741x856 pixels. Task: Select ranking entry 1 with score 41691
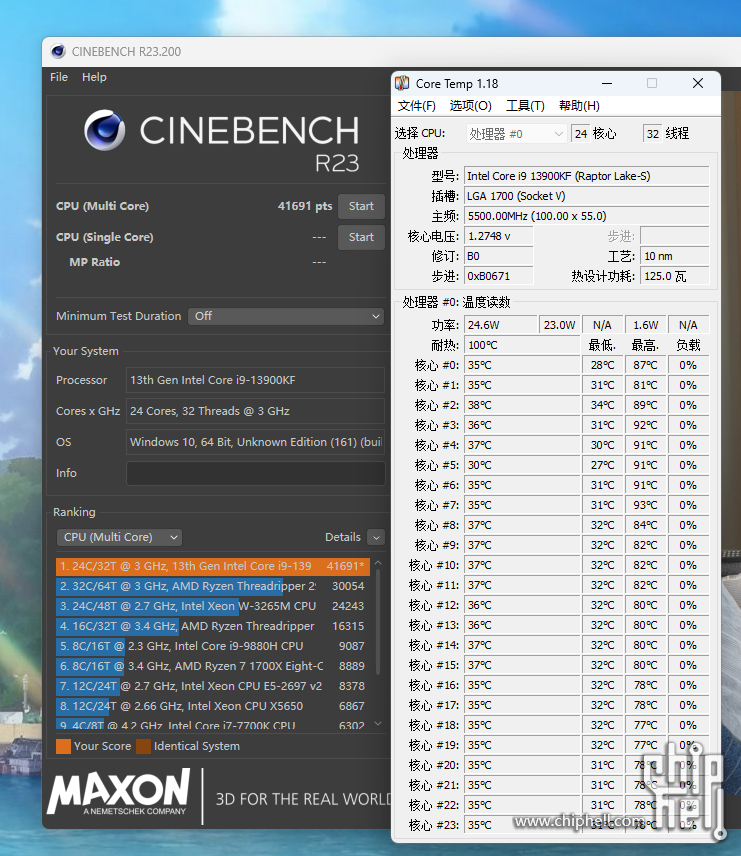pyautogui.click(x=213, y=567)
